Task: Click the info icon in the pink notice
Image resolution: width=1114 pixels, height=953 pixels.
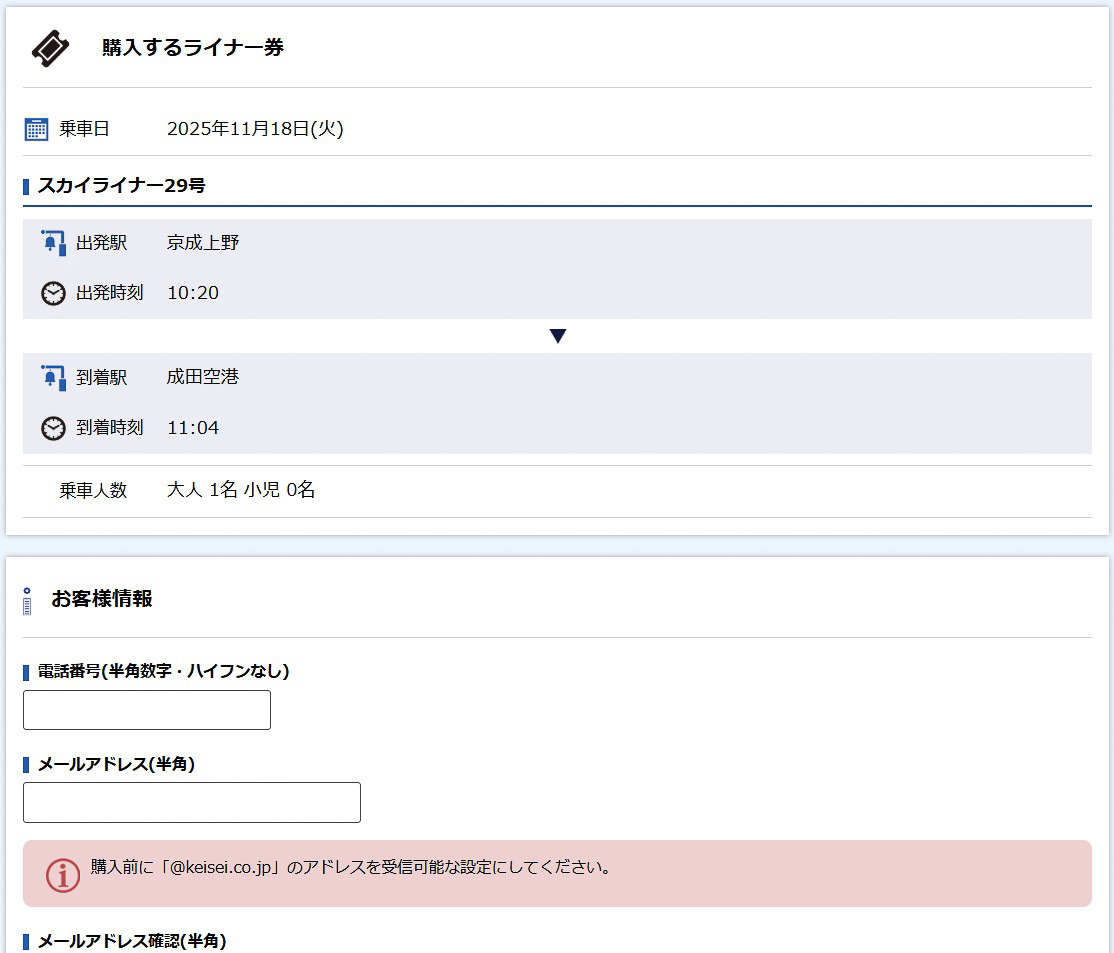Action: coord(63,874)
